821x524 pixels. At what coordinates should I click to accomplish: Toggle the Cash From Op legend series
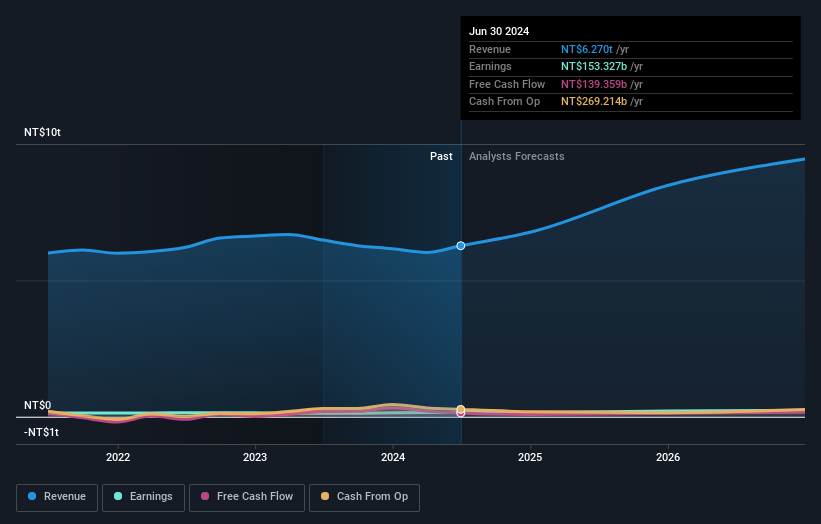pyautogui.click(x=364, y=497)
